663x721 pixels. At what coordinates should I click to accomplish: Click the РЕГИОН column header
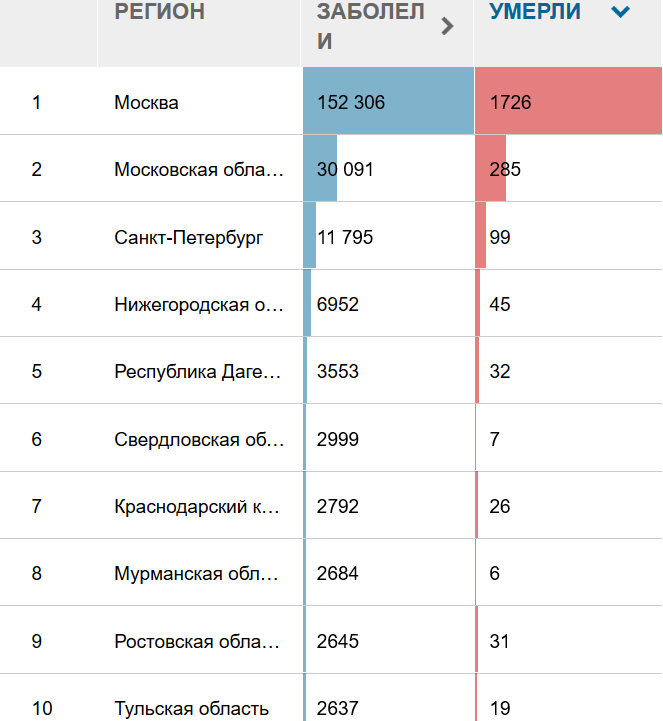coord(160,11)
